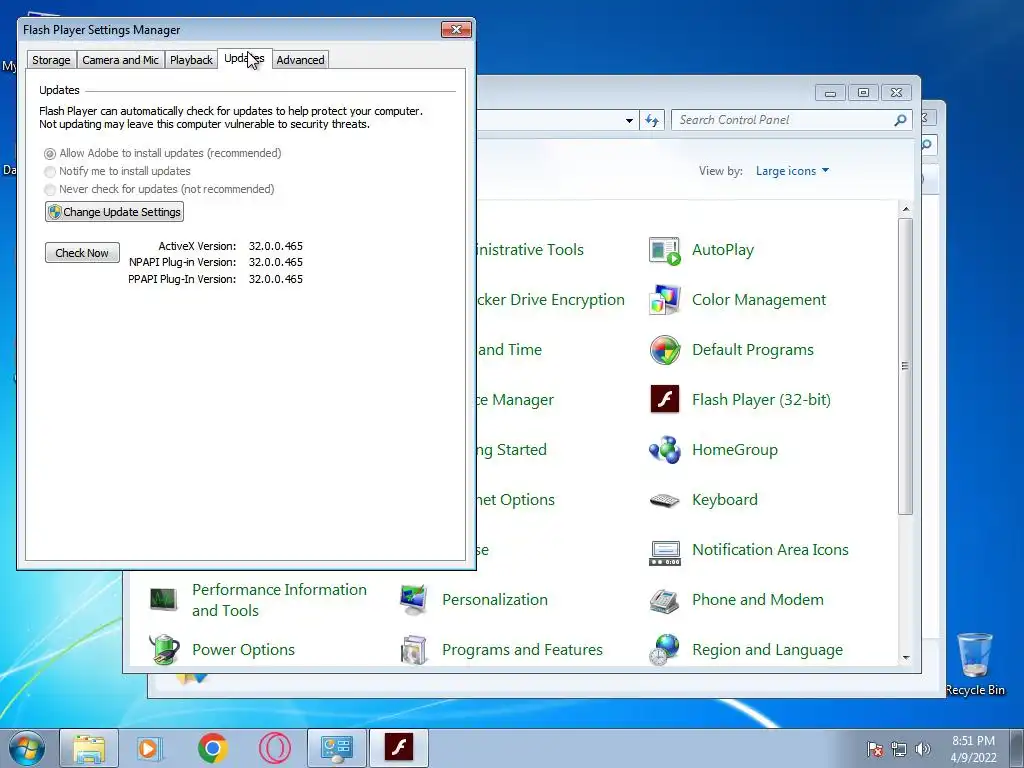This screenshot has height=768, width=1024.
Task: Click the Change Update Settings button
Action: coord(114,212)
